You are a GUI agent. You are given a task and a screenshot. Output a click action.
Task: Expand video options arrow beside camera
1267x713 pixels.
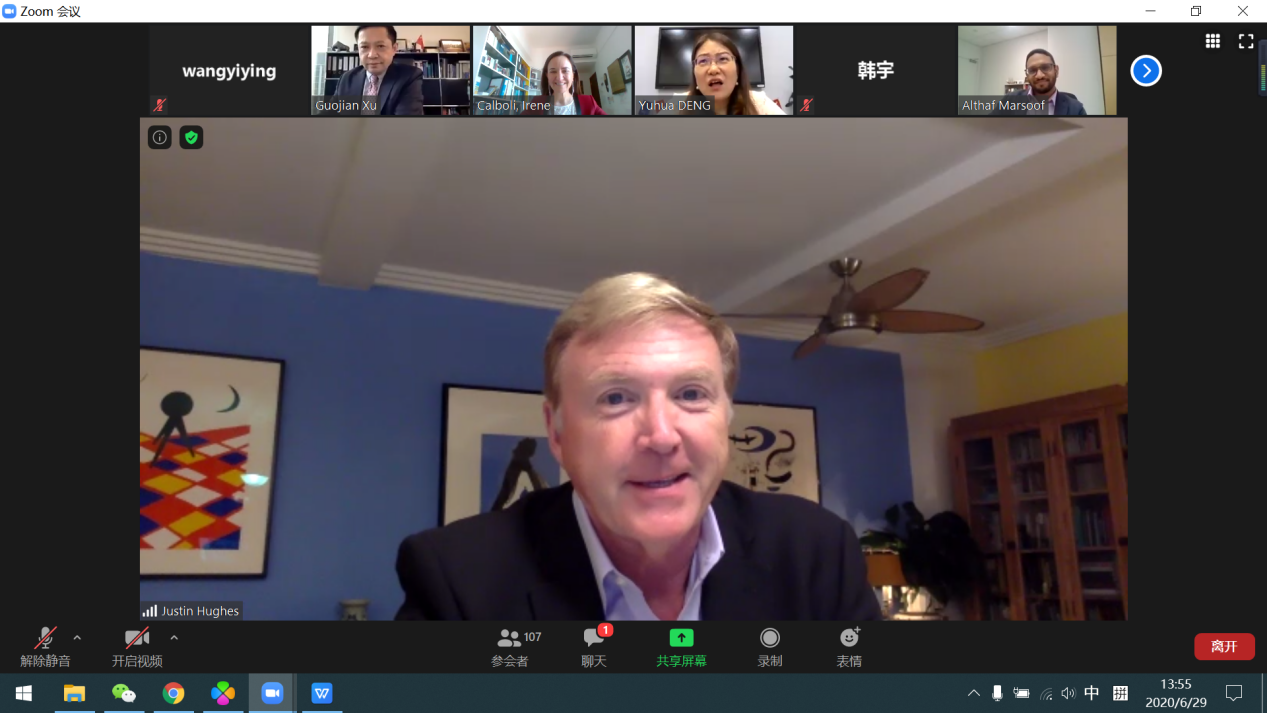(x=174, y=638)
